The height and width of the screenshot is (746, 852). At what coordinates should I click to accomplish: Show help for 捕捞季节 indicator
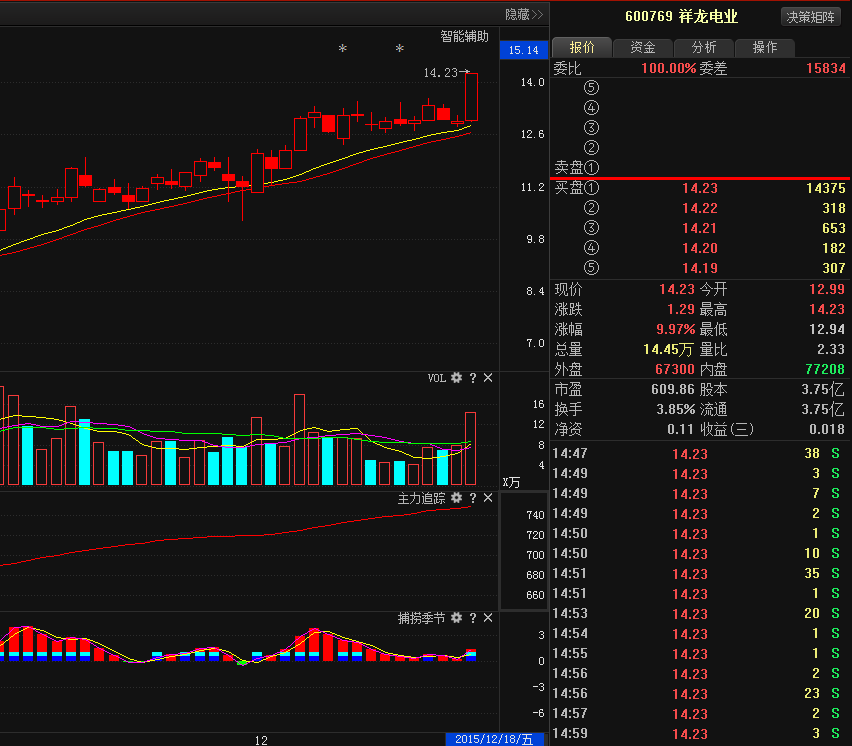click(x=473, y=619)
